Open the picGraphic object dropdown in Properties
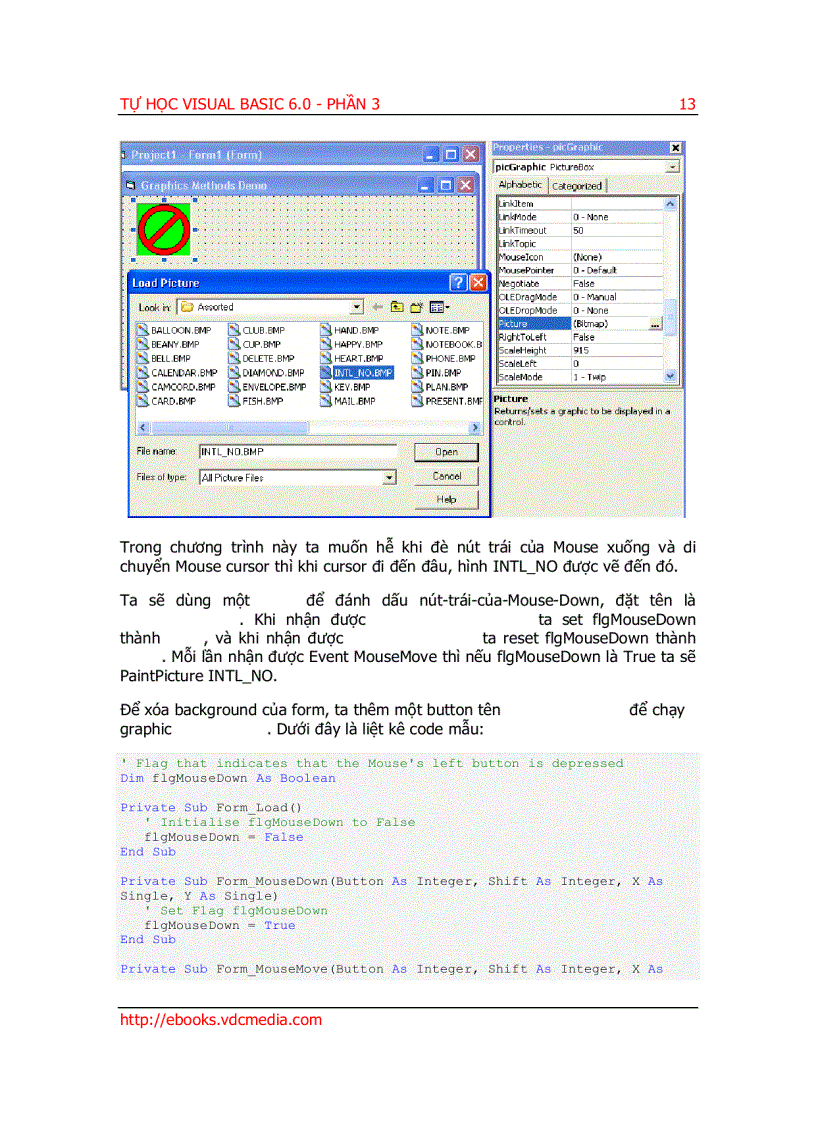 coord(673,167)
